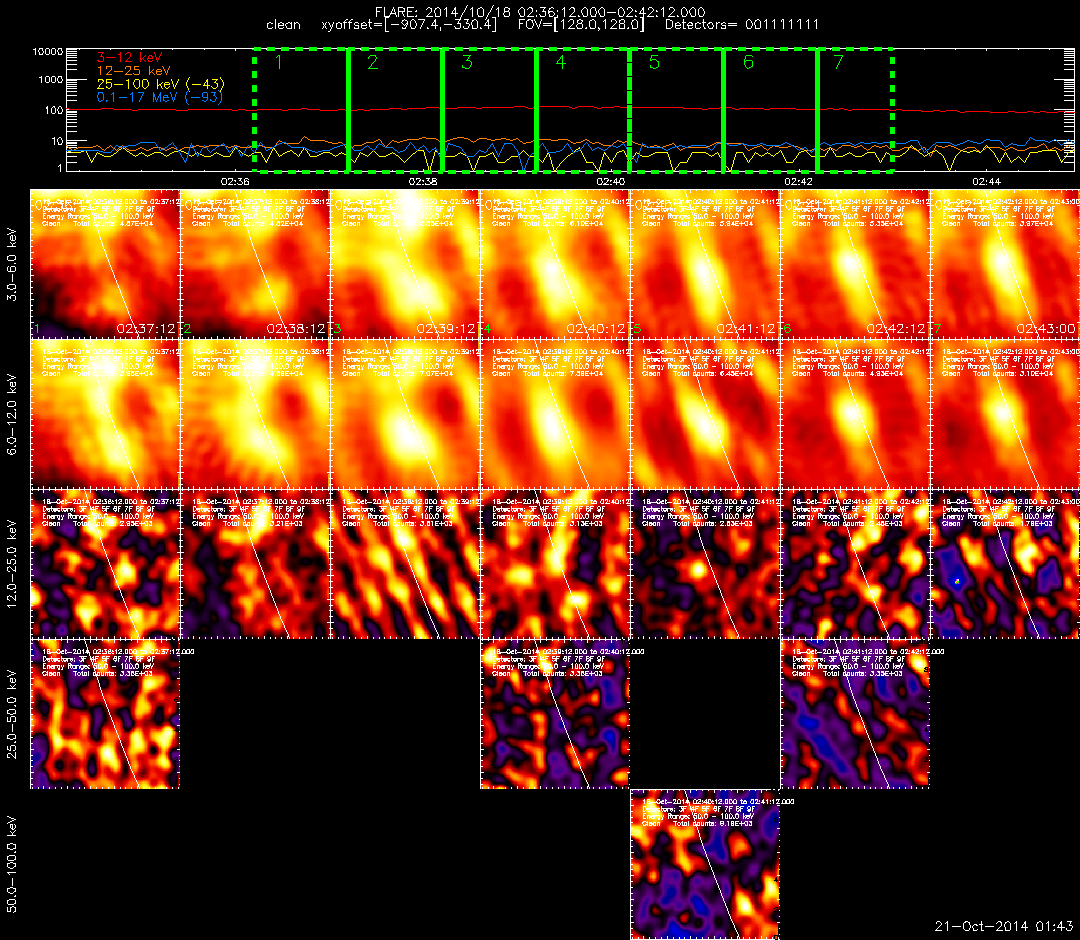The image size is (1080, 940).
Task: Open the 12.0-25.0 keV image for interval 3
Action: (405, 565)
